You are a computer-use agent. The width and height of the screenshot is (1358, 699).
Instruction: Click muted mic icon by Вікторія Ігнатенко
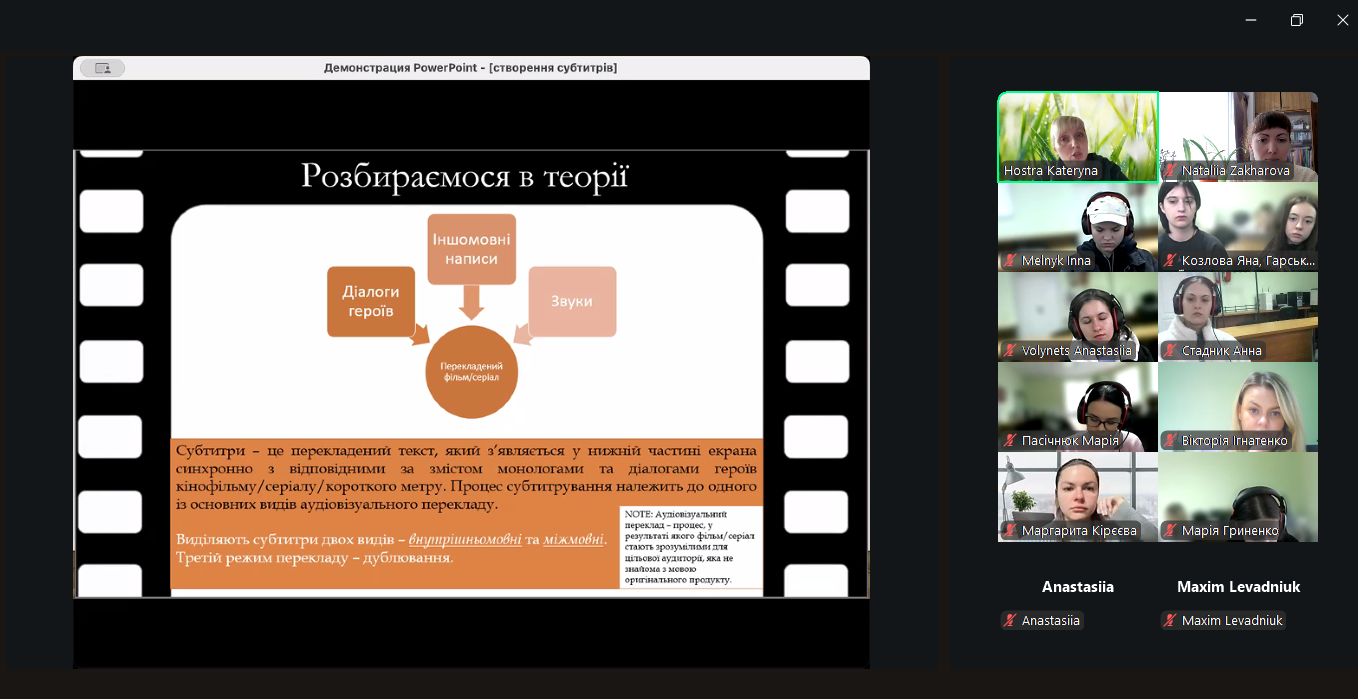point(1170,441)
